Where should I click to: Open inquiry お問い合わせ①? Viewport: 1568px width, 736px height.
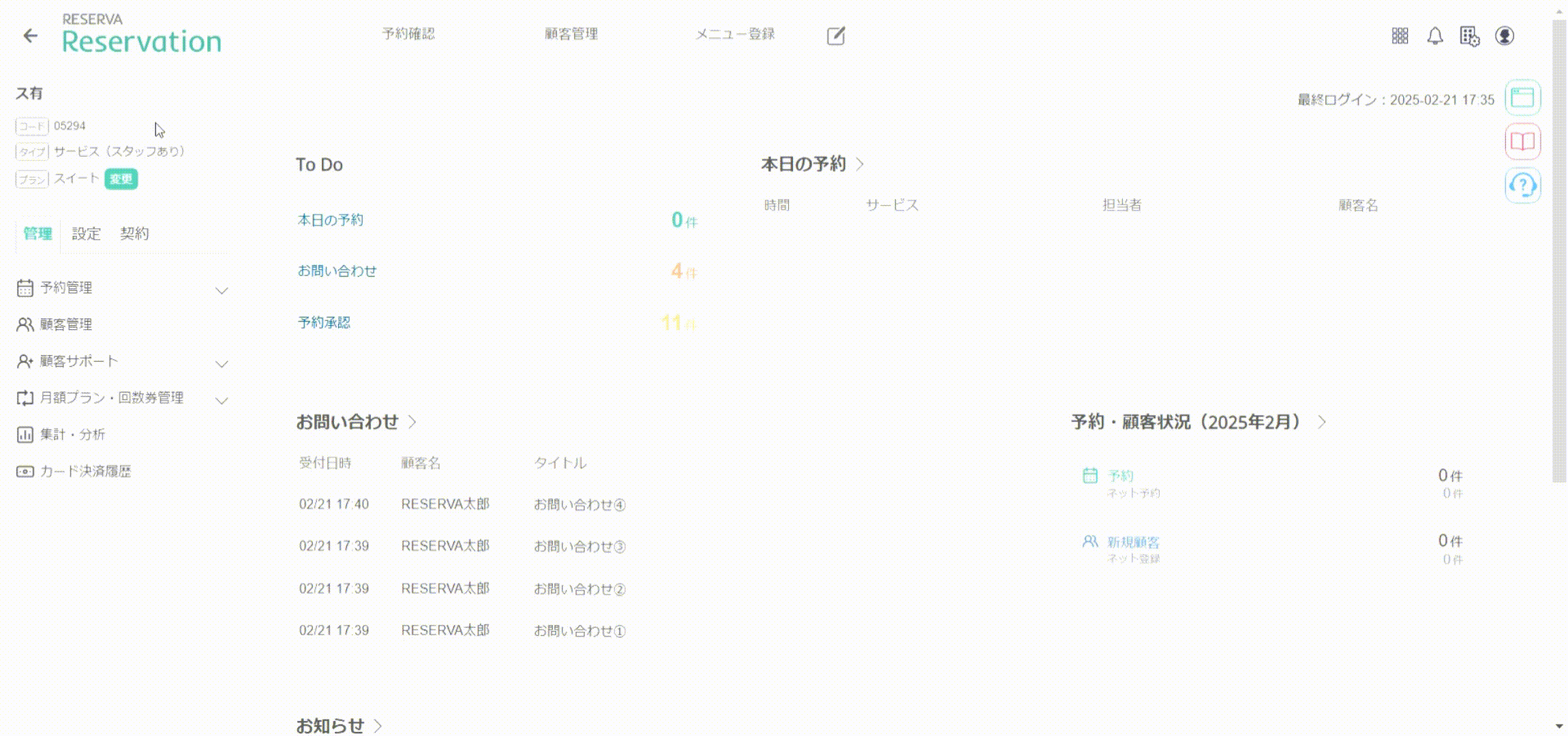coord(579,630)
